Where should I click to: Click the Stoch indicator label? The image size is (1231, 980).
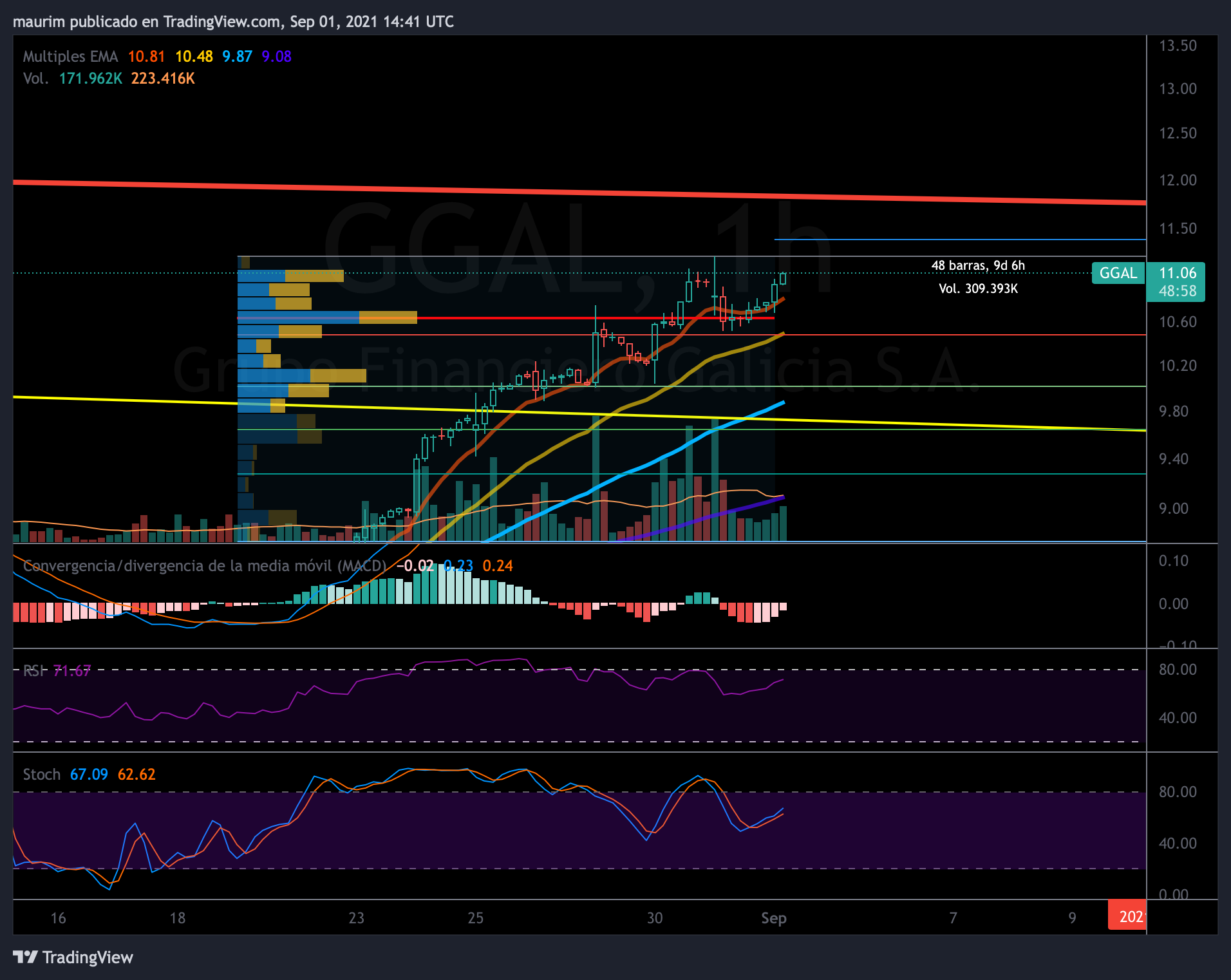tap(41, 775)
